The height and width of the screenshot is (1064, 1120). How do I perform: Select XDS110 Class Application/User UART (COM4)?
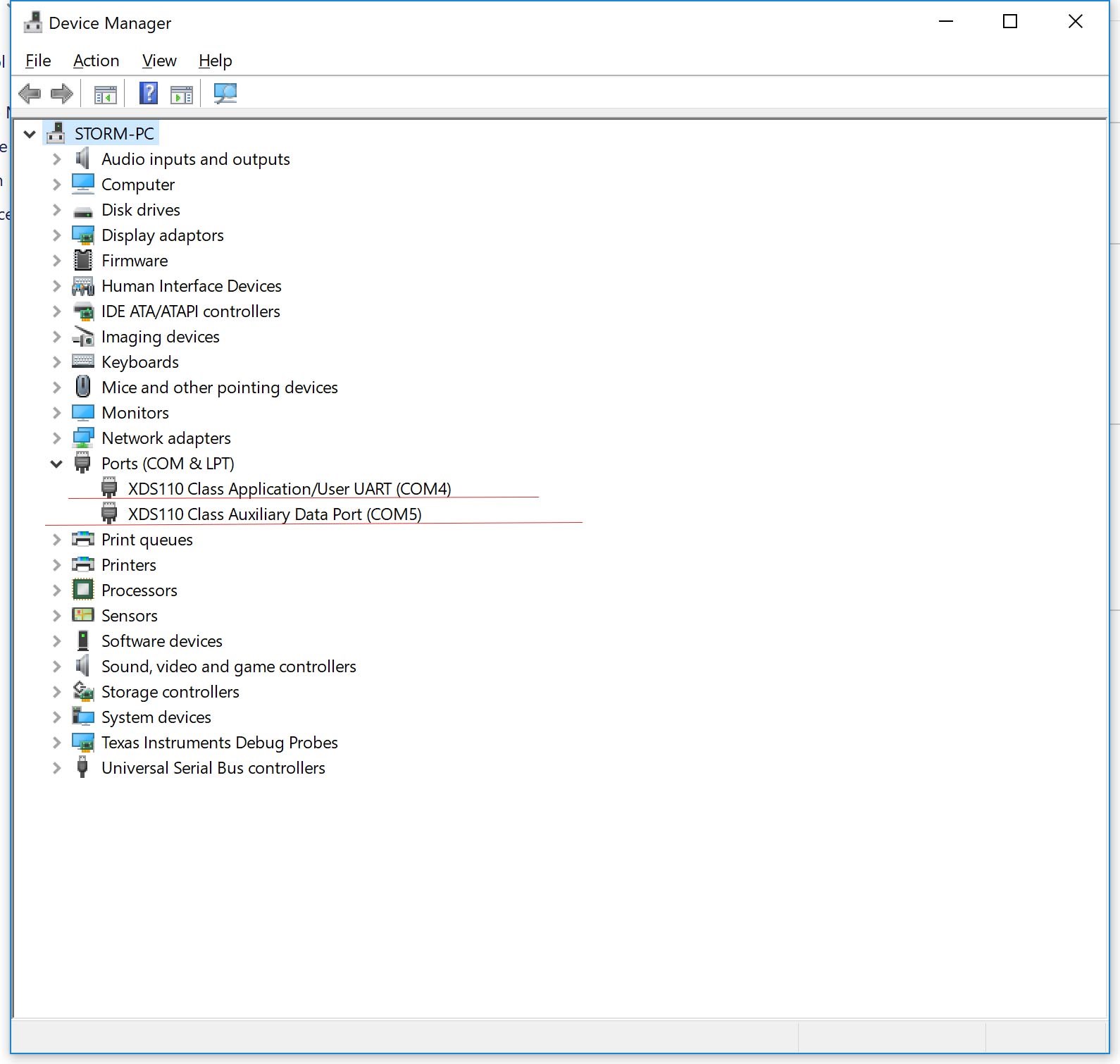point(290,489)
